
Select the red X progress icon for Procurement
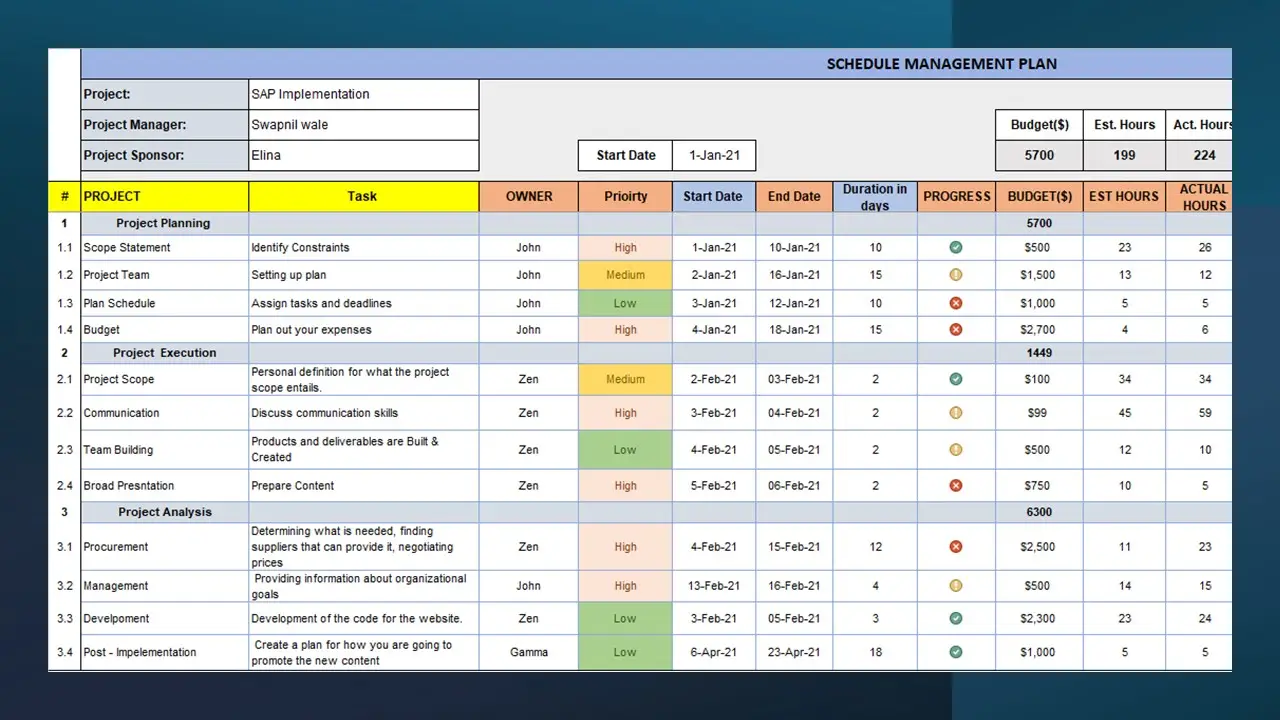click(x=956, y=547)
